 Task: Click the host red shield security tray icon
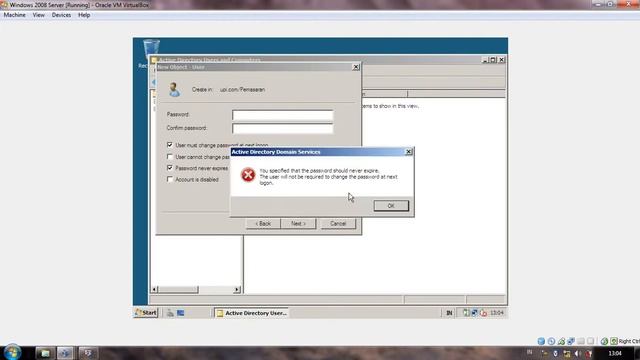[x=588, y=353]
